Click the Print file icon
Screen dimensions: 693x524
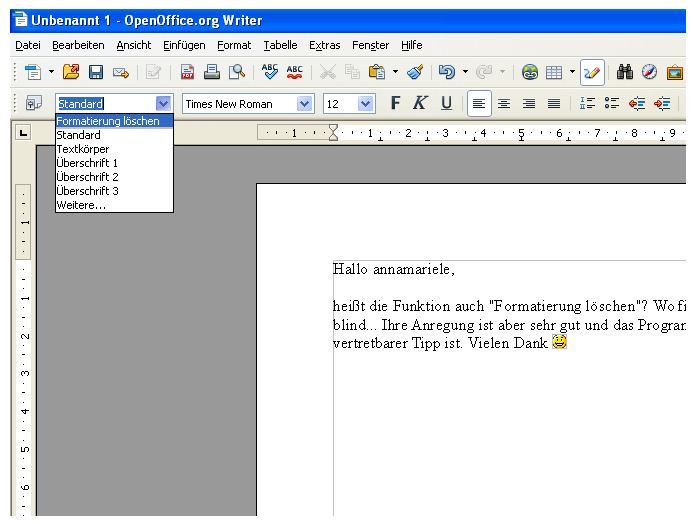[x=212, y=72]
